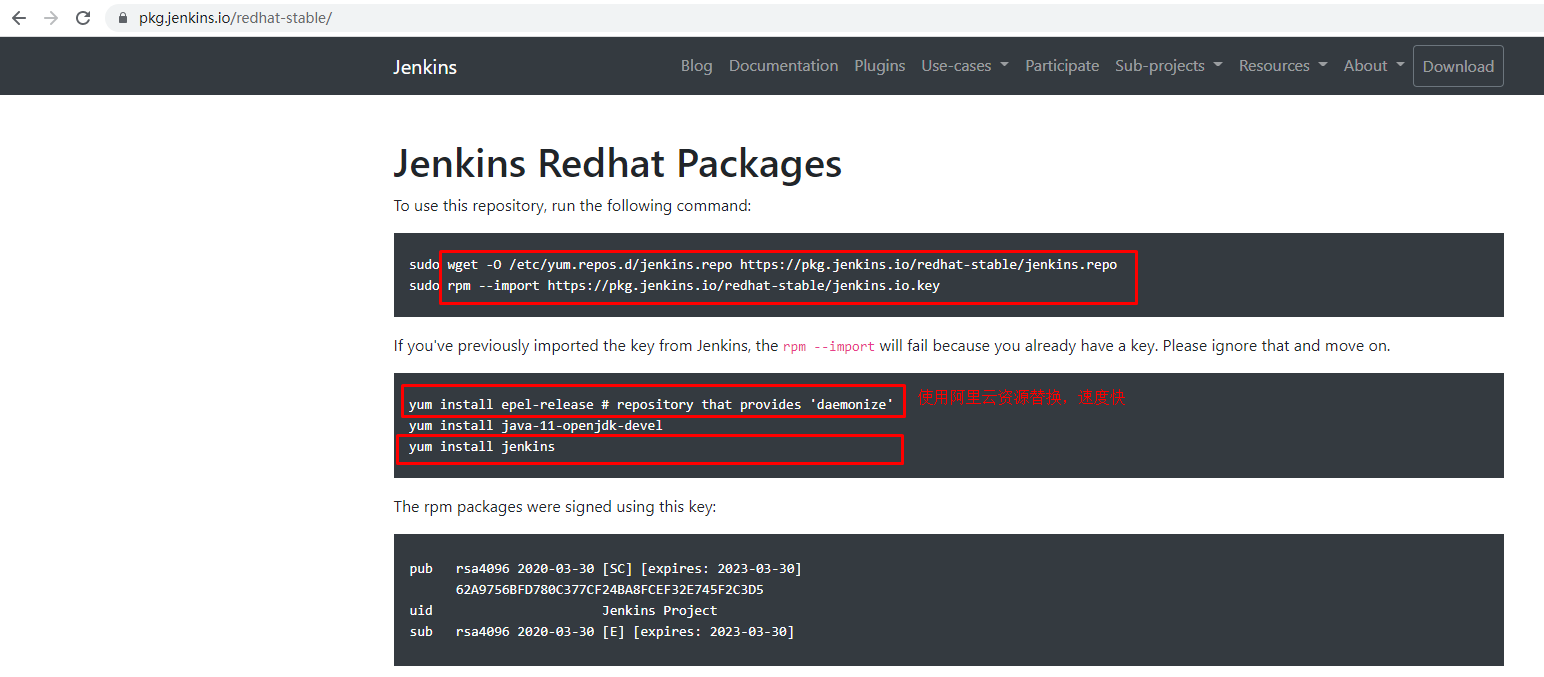
Task: Click the Jenkins Redhat Packages heading
Action: tap(617, 163)
